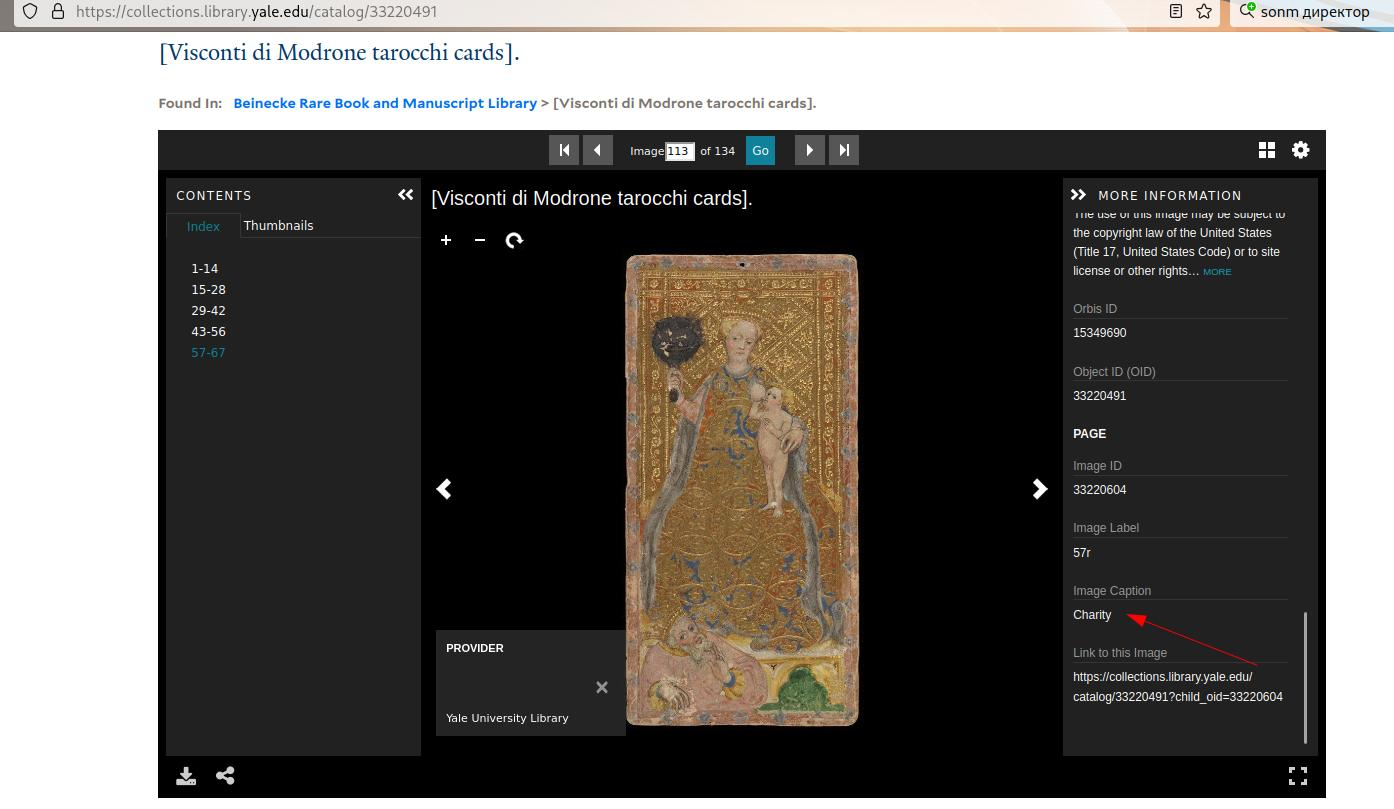Screen dimensions: 1394x809
Task: Go to first image in viewer
Action: 564,150
